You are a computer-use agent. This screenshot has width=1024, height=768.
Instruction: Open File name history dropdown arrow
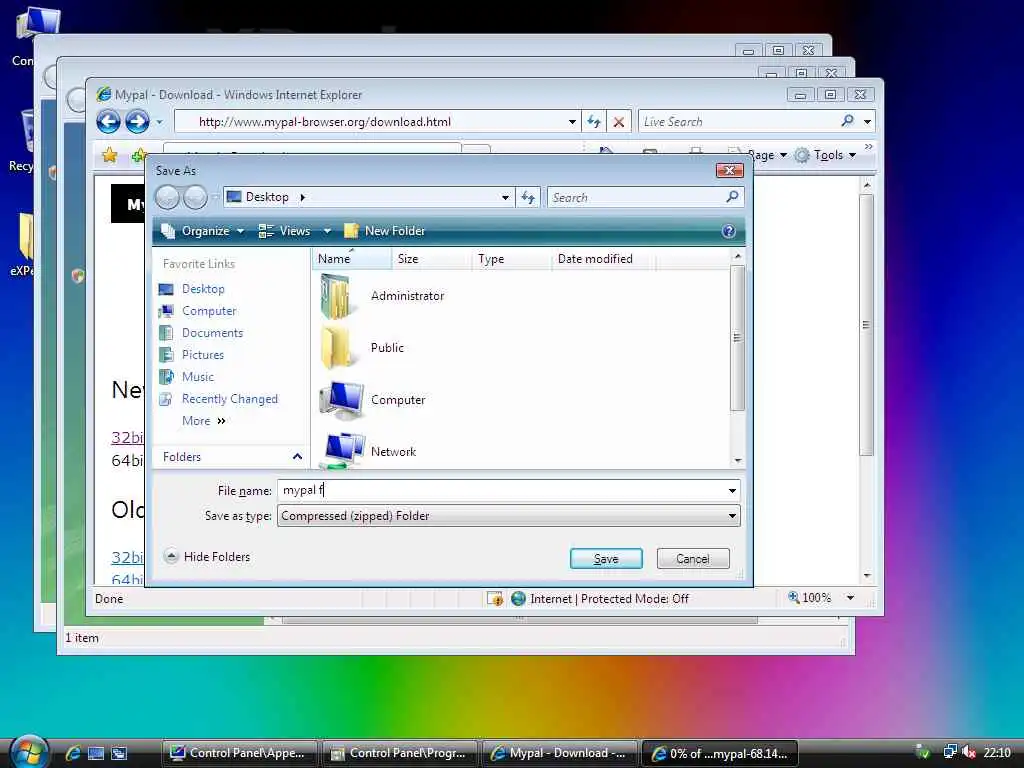point(732,490)
